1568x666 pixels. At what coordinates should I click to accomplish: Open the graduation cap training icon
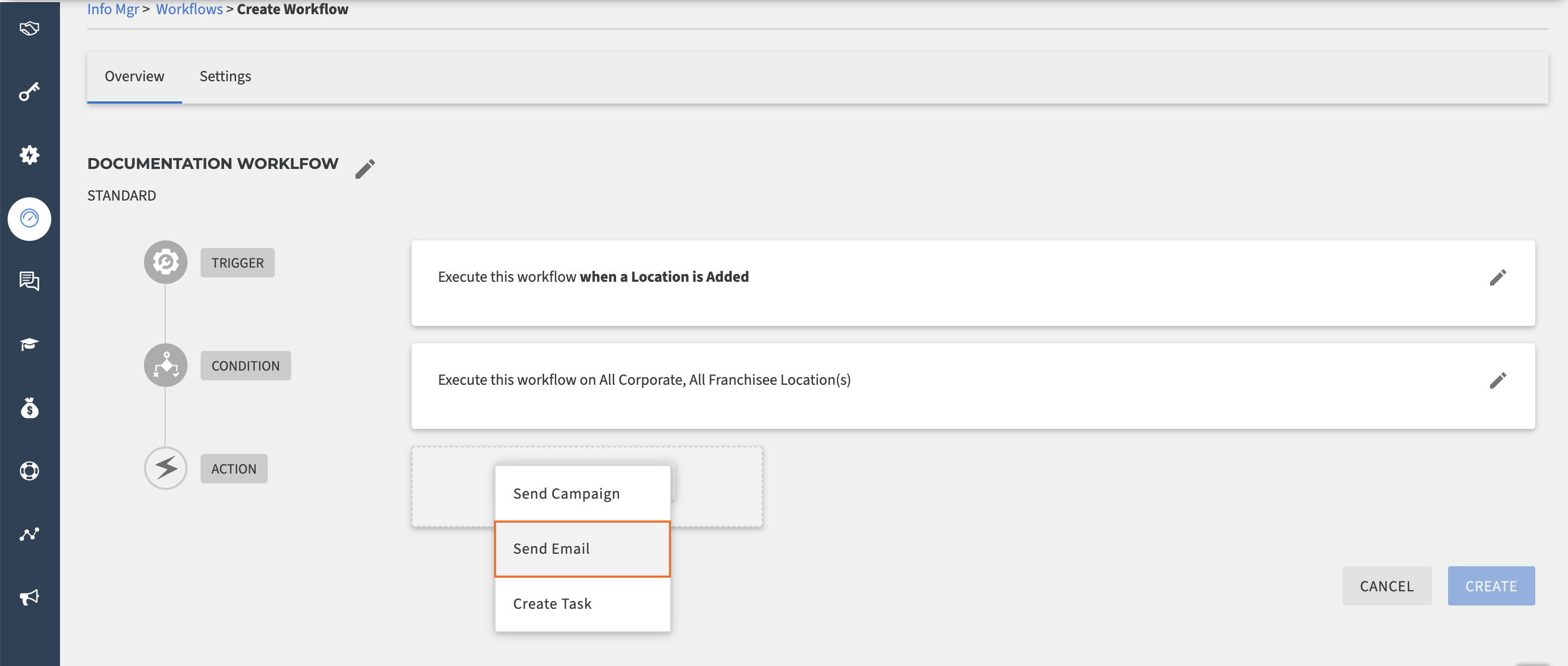[29, 344]
